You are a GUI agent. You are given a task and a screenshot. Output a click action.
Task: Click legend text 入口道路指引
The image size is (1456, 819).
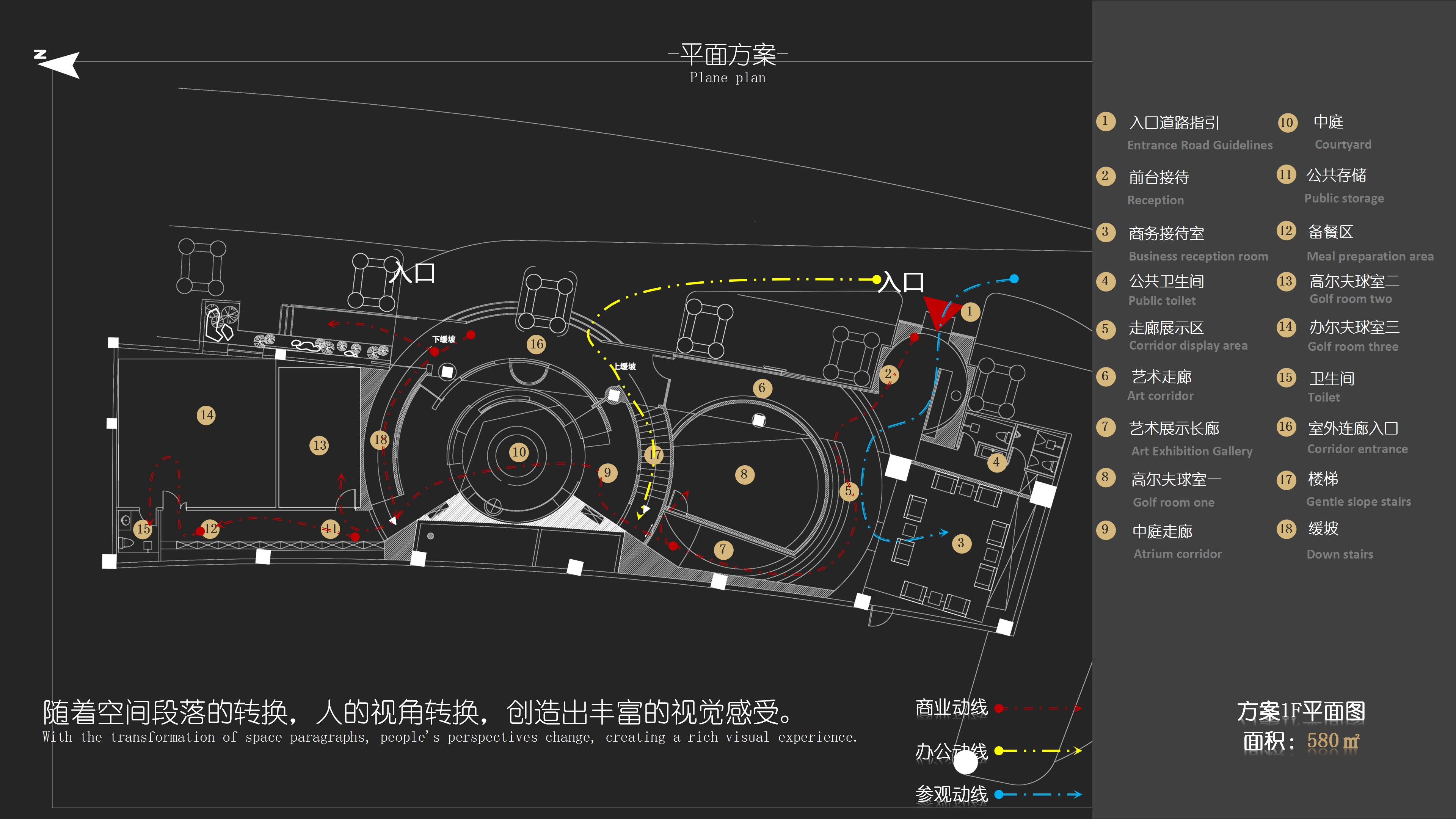coord(1174,122)
